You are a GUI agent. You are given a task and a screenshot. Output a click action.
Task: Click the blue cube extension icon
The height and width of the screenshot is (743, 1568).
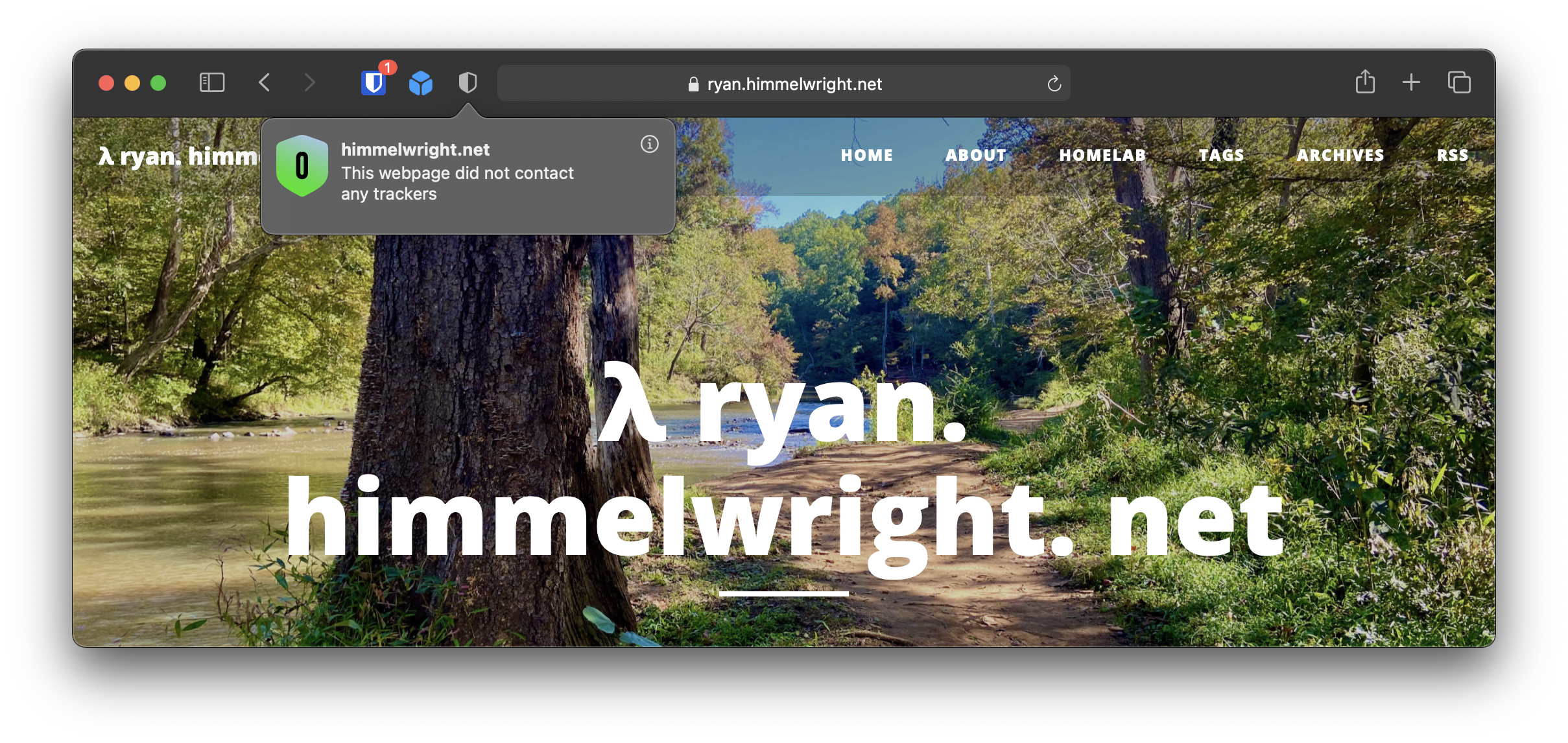click(420, 83)
